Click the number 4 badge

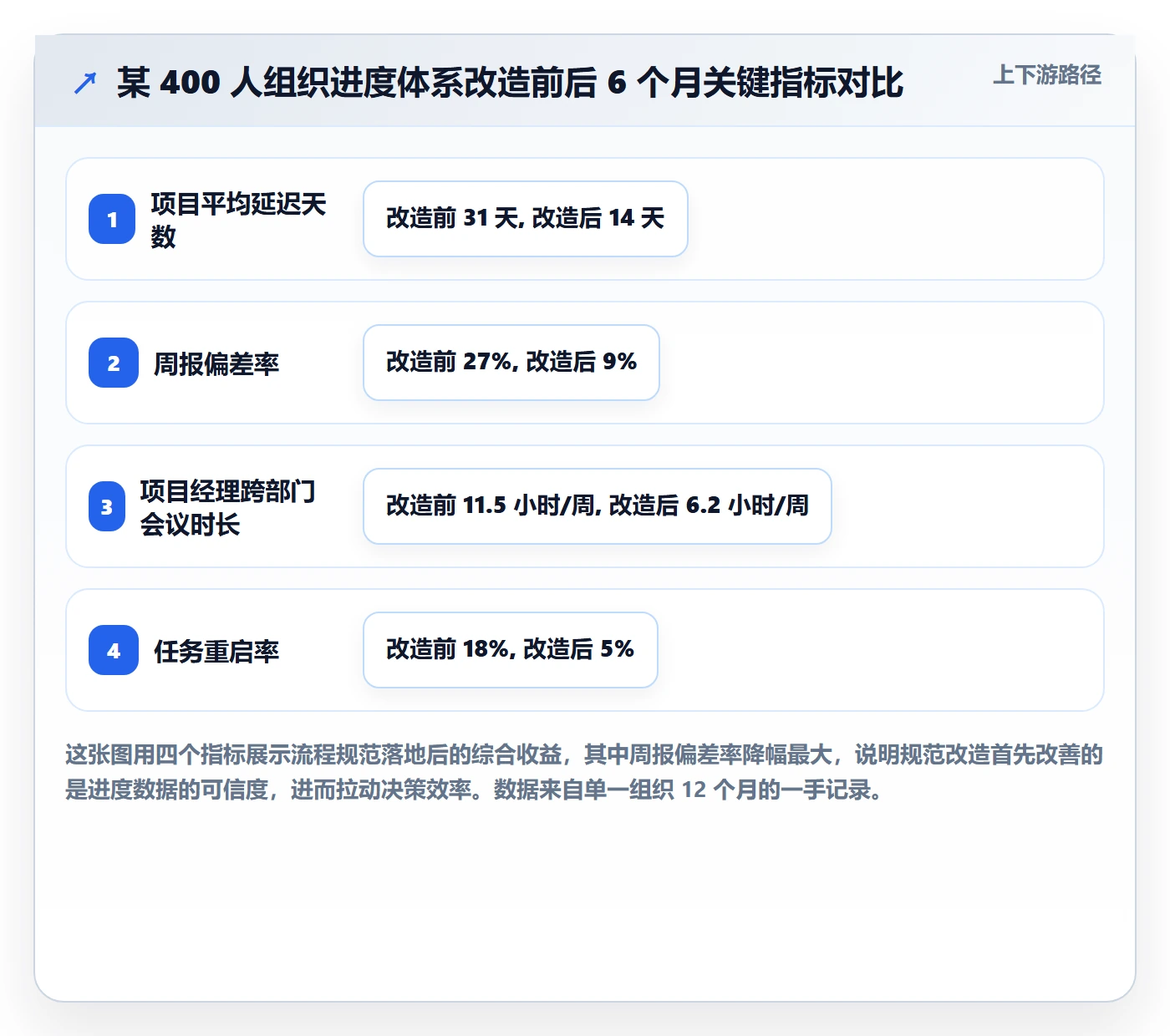click(x=114, y=650)
